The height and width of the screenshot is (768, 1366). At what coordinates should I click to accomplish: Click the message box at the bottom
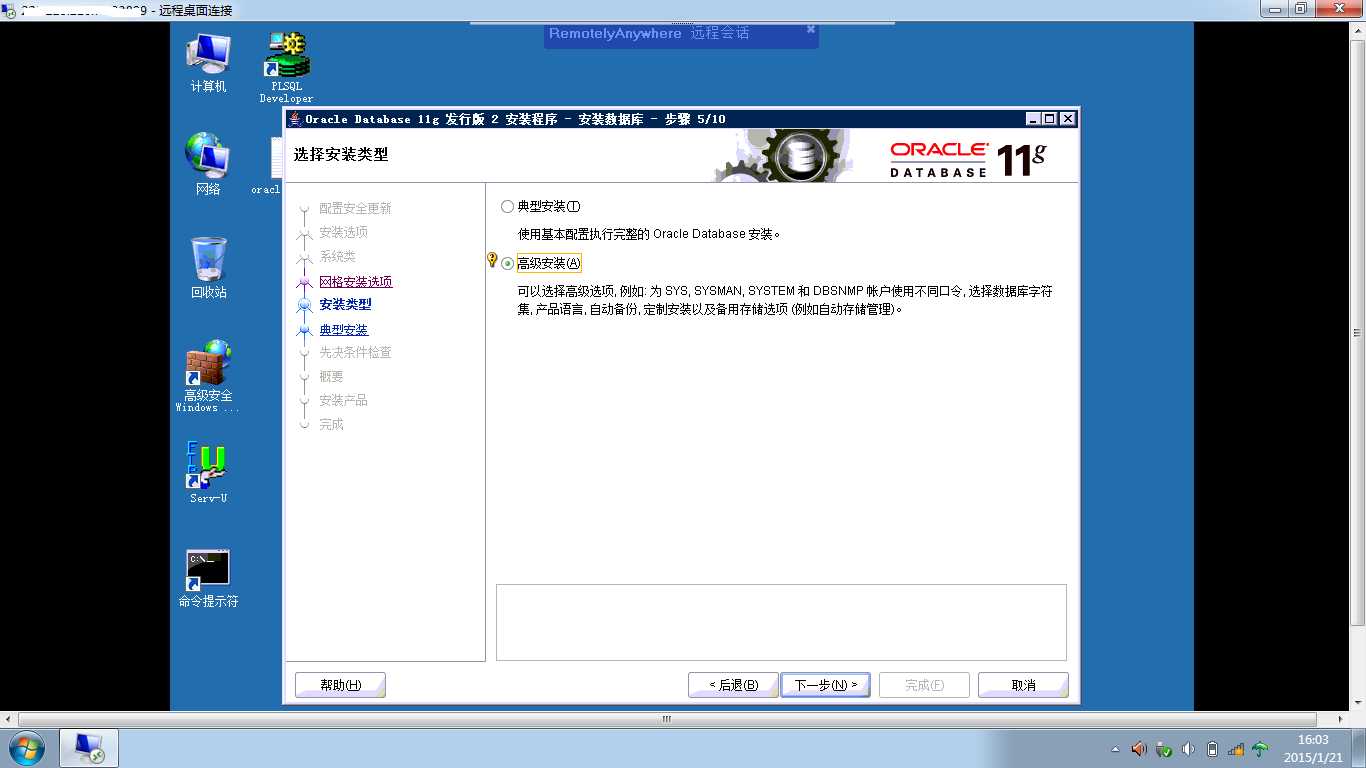[x=781, y=622]
